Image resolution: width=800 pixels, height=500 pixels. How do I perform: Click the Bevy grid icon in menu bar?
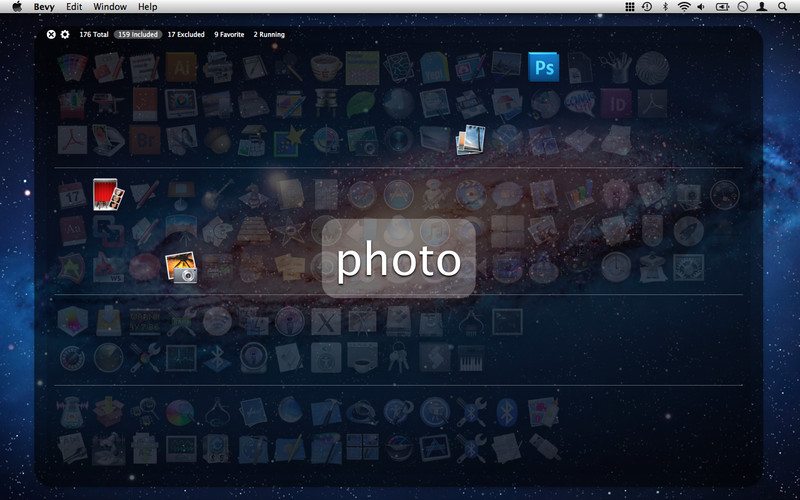tap(629, 7)
